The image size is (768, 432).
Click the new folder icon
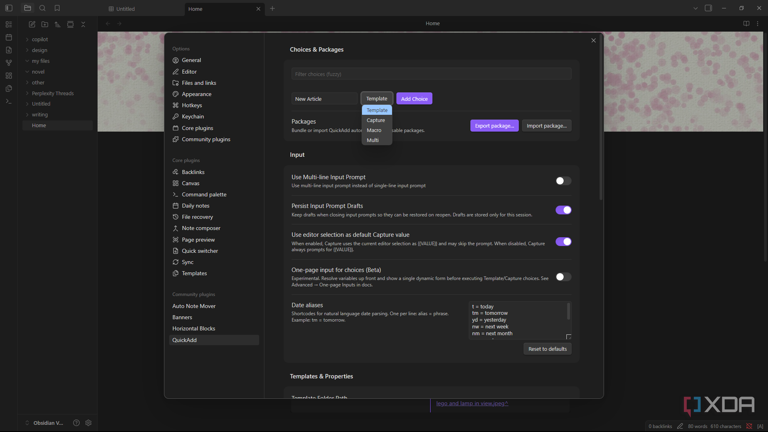click(45, 24)
